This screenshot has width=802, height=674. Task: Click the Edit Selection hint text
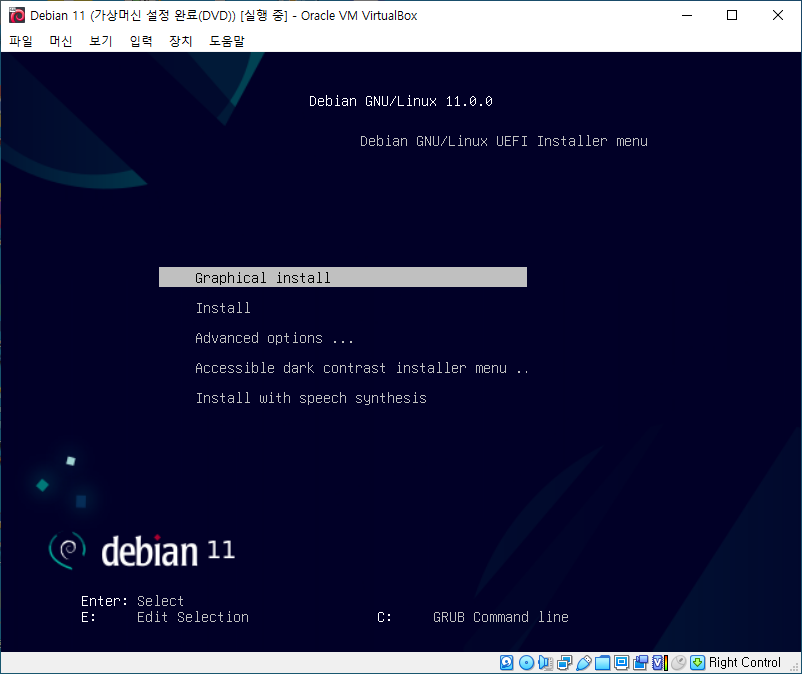coord(193,617)
